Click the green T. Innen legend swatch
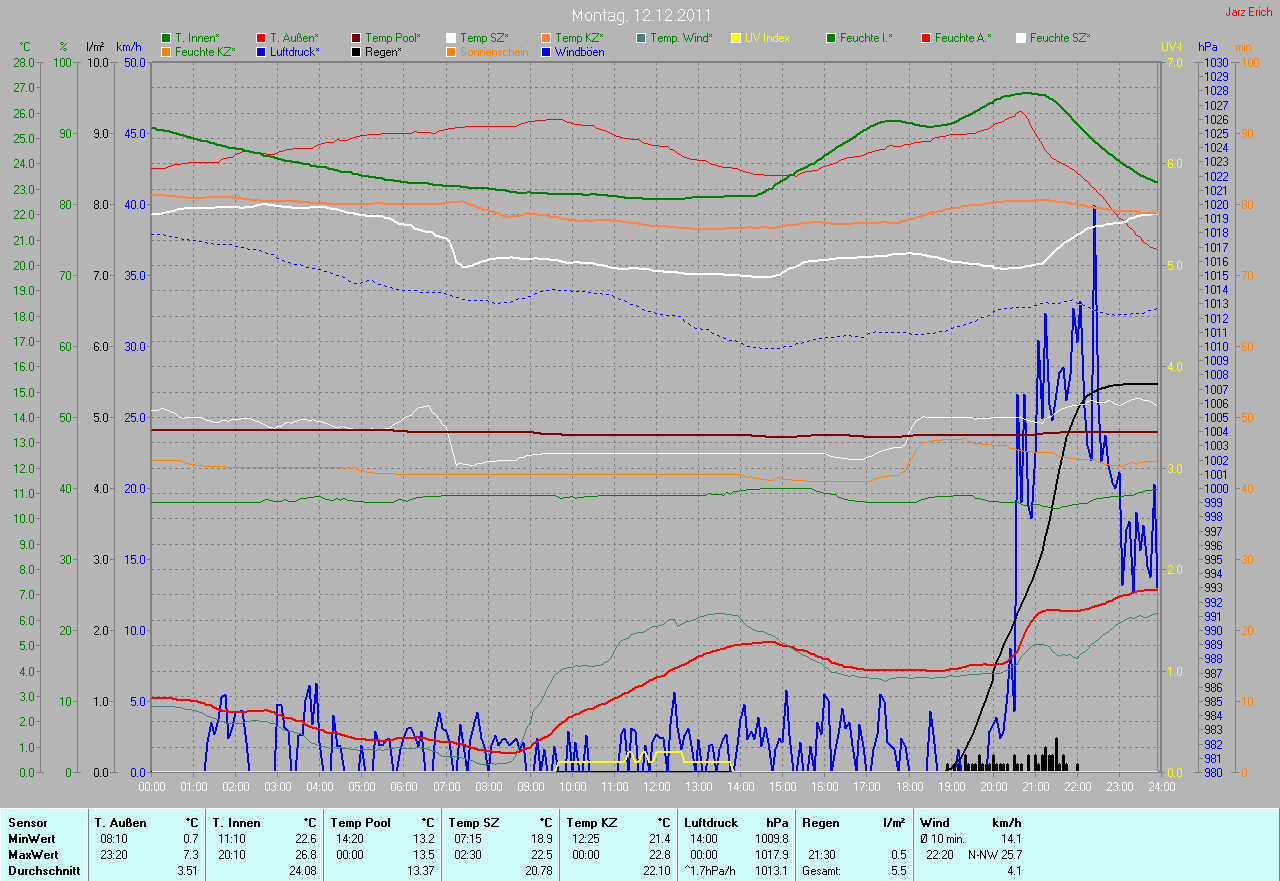This screenshot has width=1280, height=881. (166, 38)
